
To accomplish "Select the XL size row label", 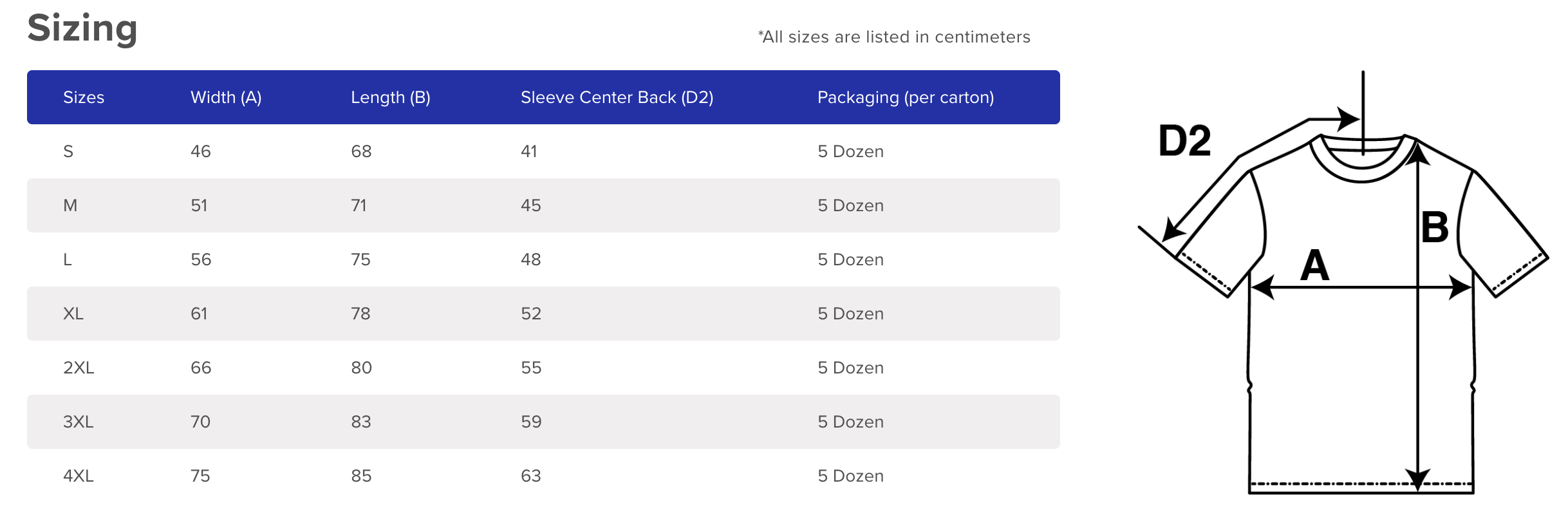I will [73, 314].
